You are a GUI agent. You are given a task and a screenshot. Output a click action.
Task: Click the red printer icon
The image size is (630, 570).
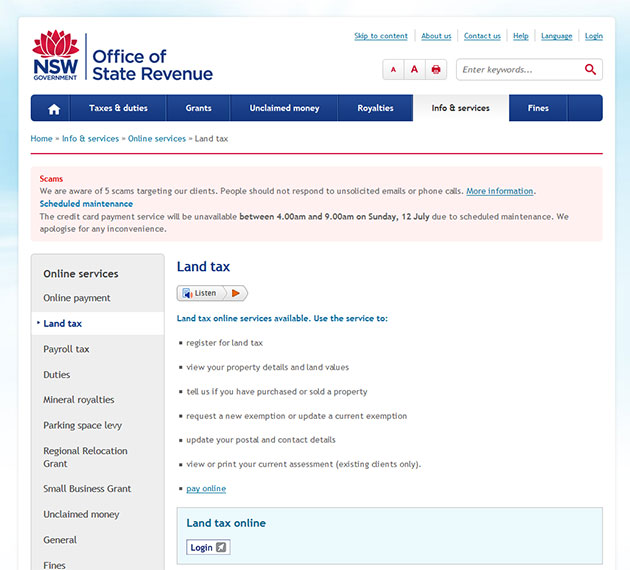click(x=436, y=70)
